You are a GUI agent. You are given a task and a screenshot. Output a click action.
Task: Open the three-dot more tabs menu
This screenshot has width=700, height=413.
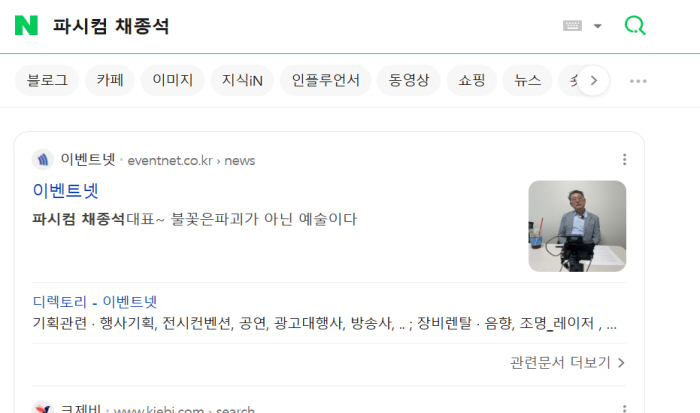[x=638, y=81]
